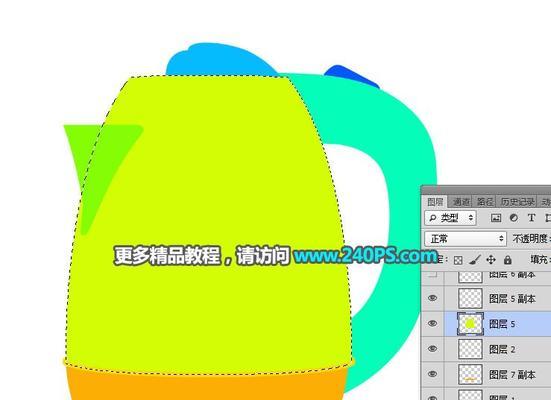Select layer name 图层 7 副本
Image resolution: width=551 pixels, height=400 pixels.
(x=512, y=375)
